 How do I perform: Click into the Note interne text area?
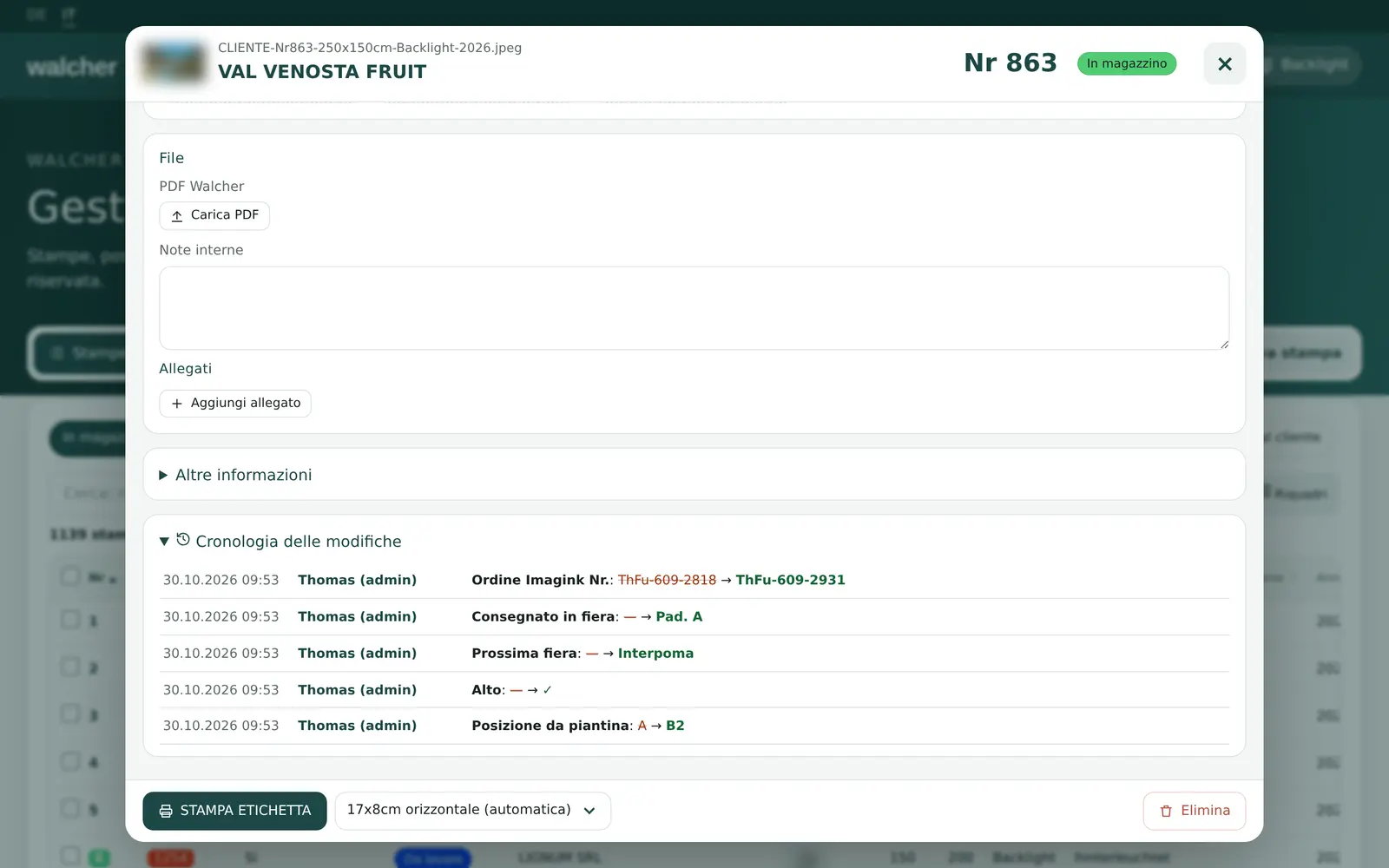click(694, 308)
